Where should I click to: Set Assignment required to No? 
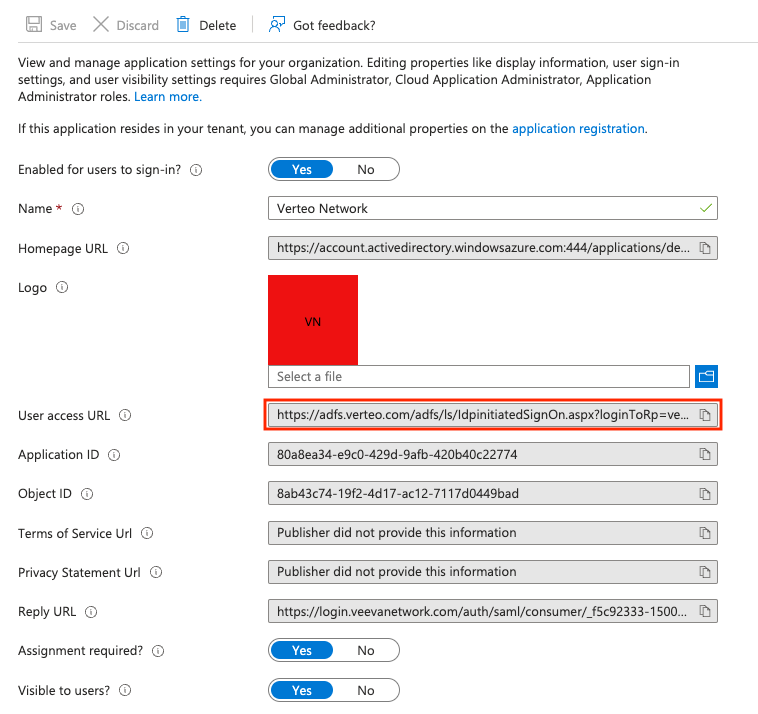coord(366,651)
